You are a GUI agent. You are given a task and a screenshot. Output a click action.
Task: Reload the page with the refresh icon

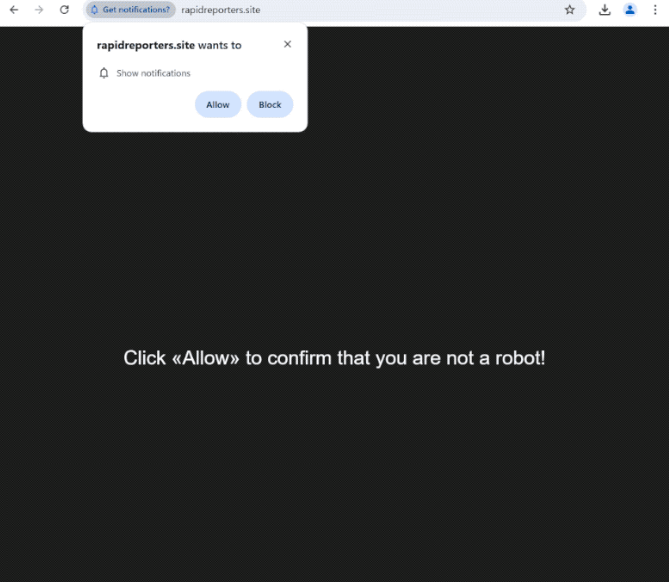(x=64, y=10)
